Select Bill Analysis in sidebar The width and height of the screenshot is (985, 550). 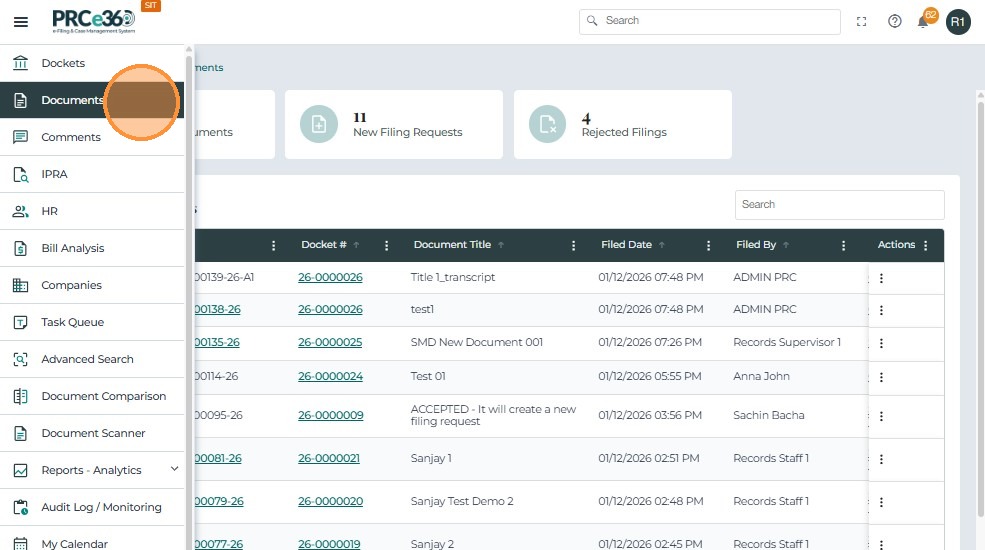pyautogui.click(x=72, y=248)
